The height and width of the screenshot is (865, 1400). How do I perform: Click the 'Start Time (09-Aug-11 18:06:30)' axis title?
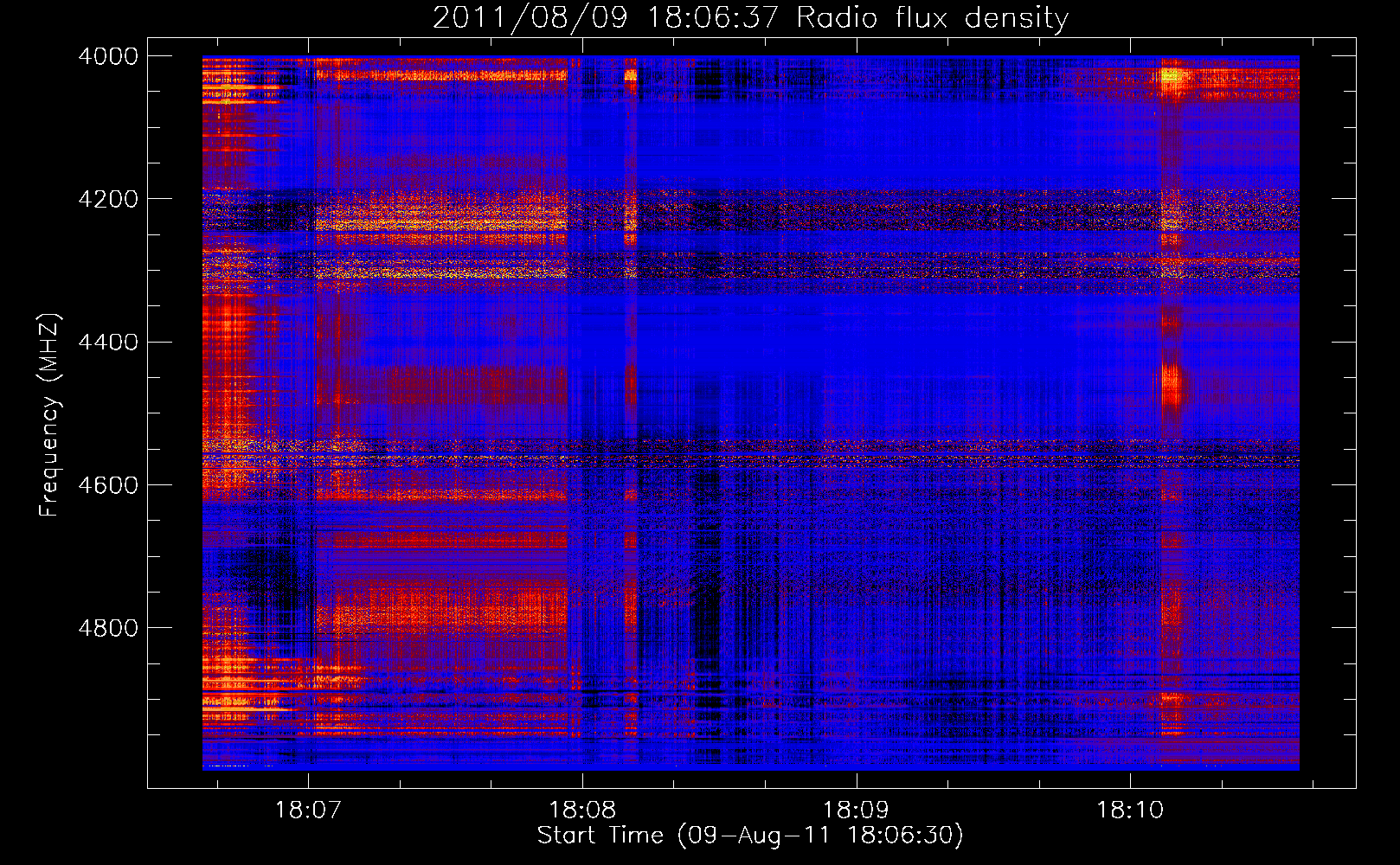tap(750, 836)
